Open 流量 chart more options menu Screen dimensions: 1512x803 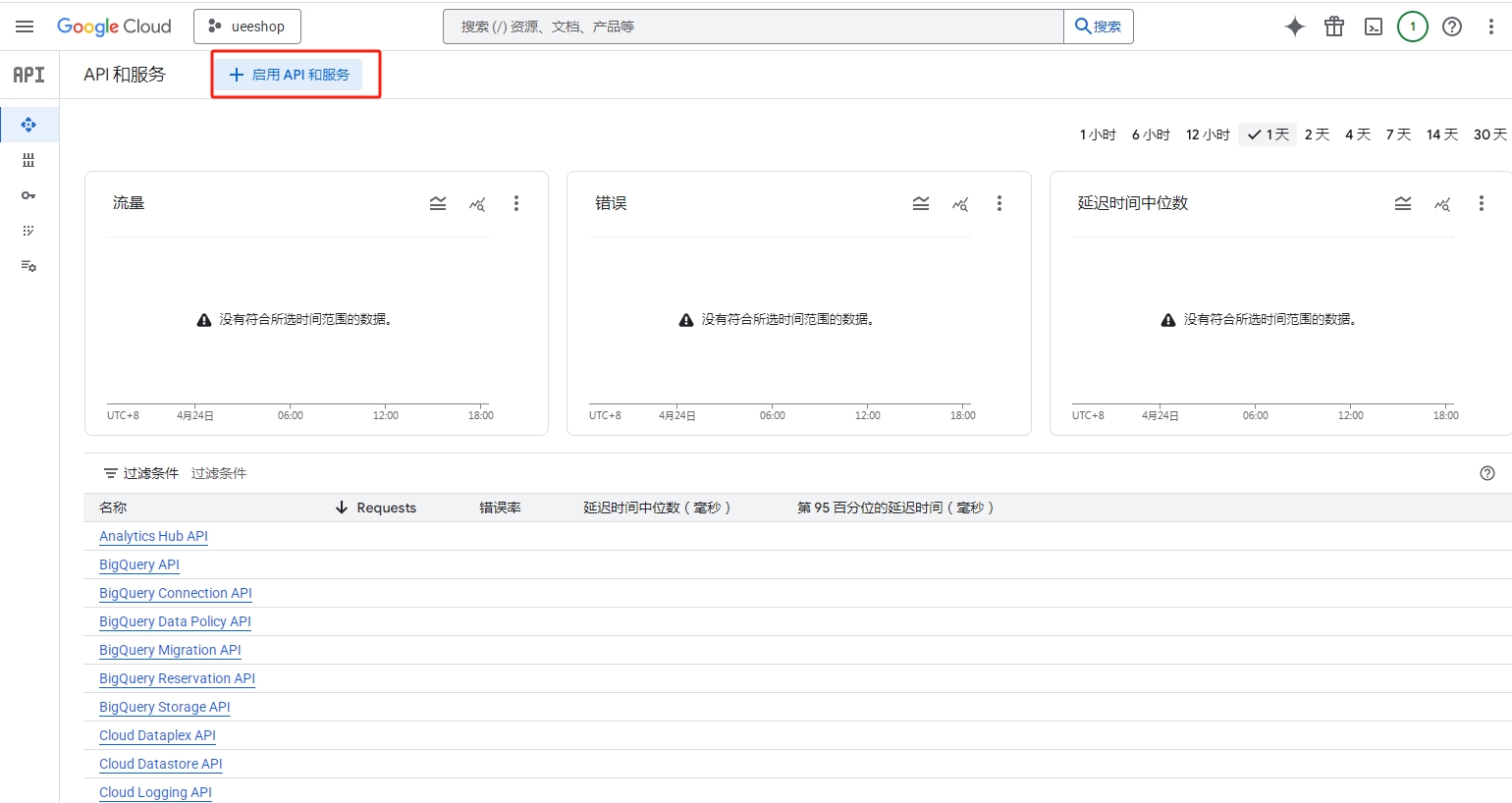(x=516, y=203)
